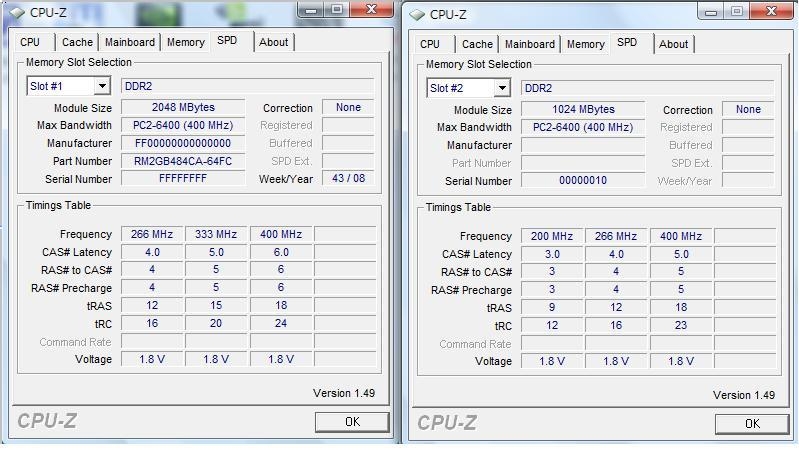Expand the Slot #1 memory slot dropdown
This screenshot has width=799, height=450.
coord(102,86)
